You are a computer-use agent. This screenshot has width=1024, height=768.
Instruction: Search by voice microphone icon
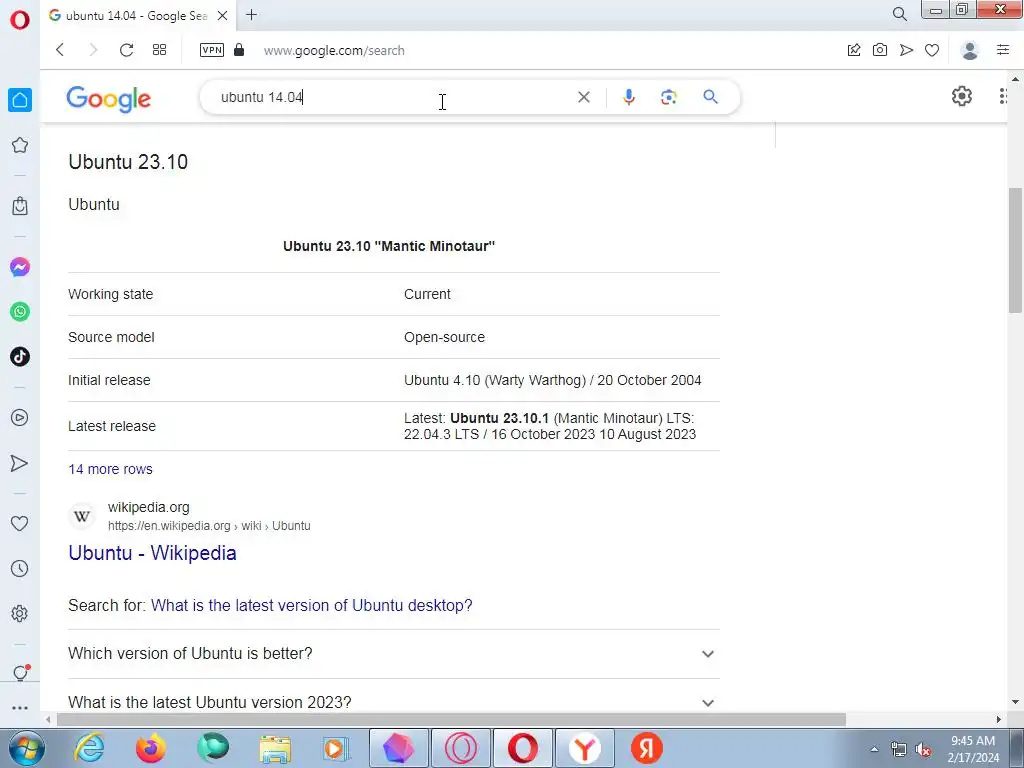tap(628, 97)
